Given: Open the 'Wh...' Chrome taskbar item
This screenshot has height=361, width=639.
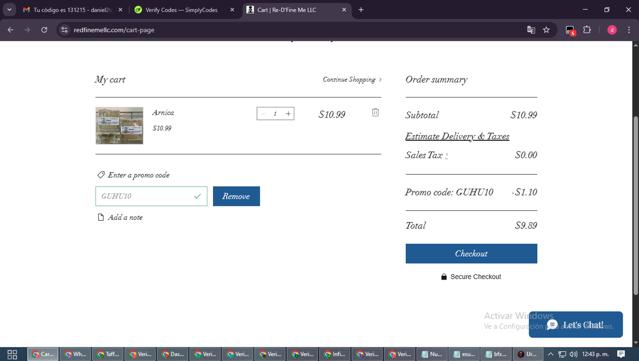Looking at the screenshot, I should click(x=75, y=354).
